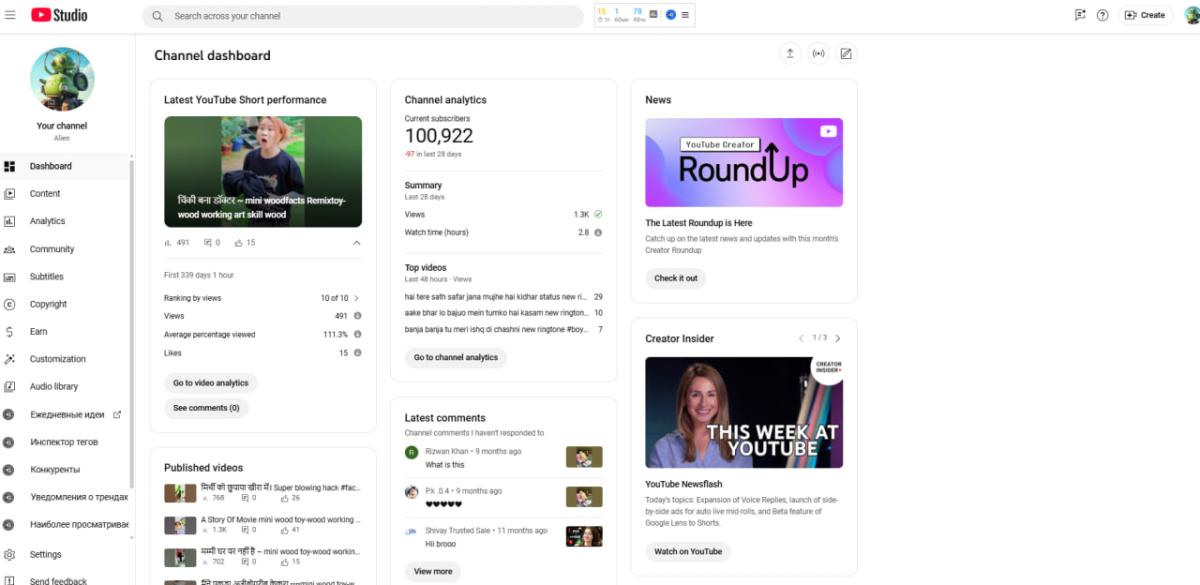Open Ежедневные идеи external link item
The width and height of the screenshot is (1200, 585).
[66, 414]
